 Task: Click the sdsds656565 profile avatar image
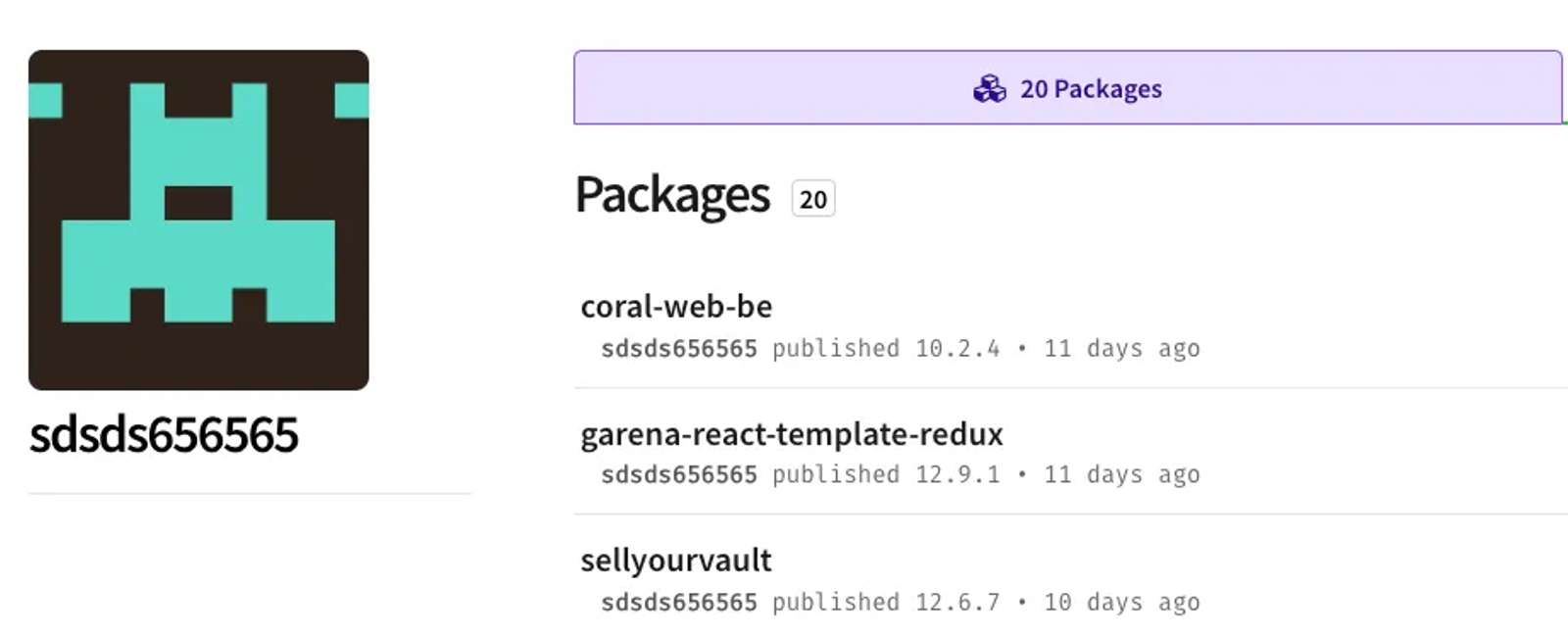point(199,220)
